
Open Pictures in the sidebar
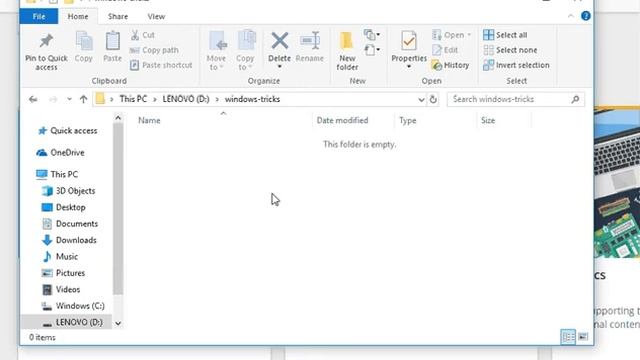tap(64, 273)
